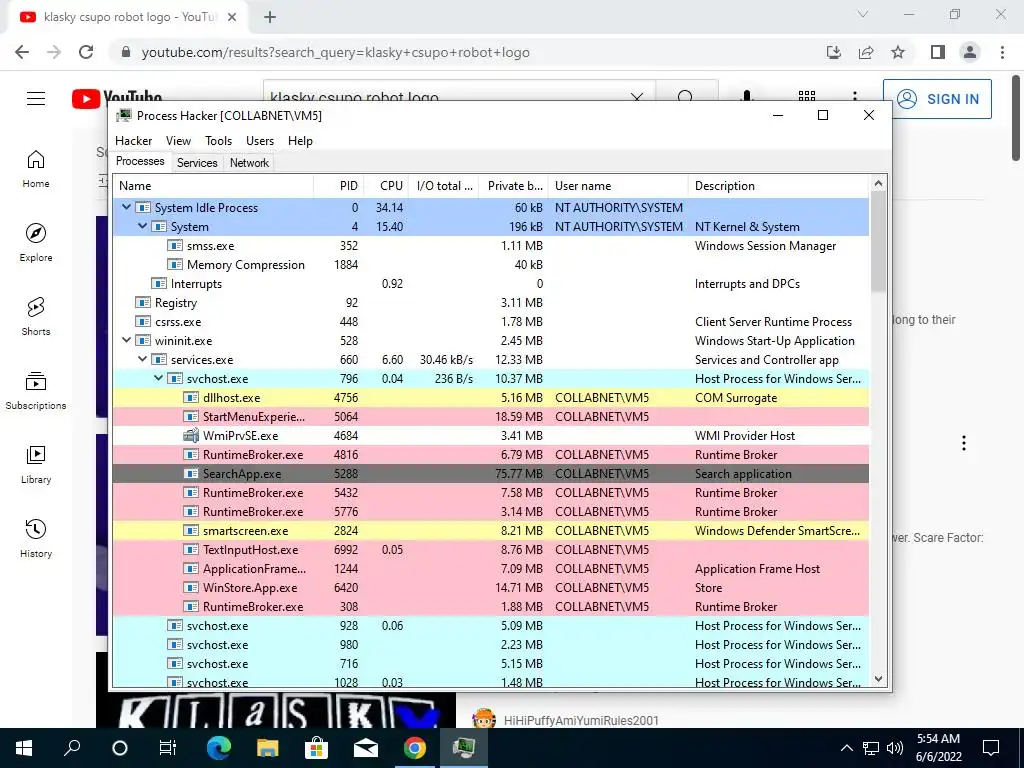1024x768 pixels.
Task: Click YouTube SIGN IN button
Action: tap(937, 99)
